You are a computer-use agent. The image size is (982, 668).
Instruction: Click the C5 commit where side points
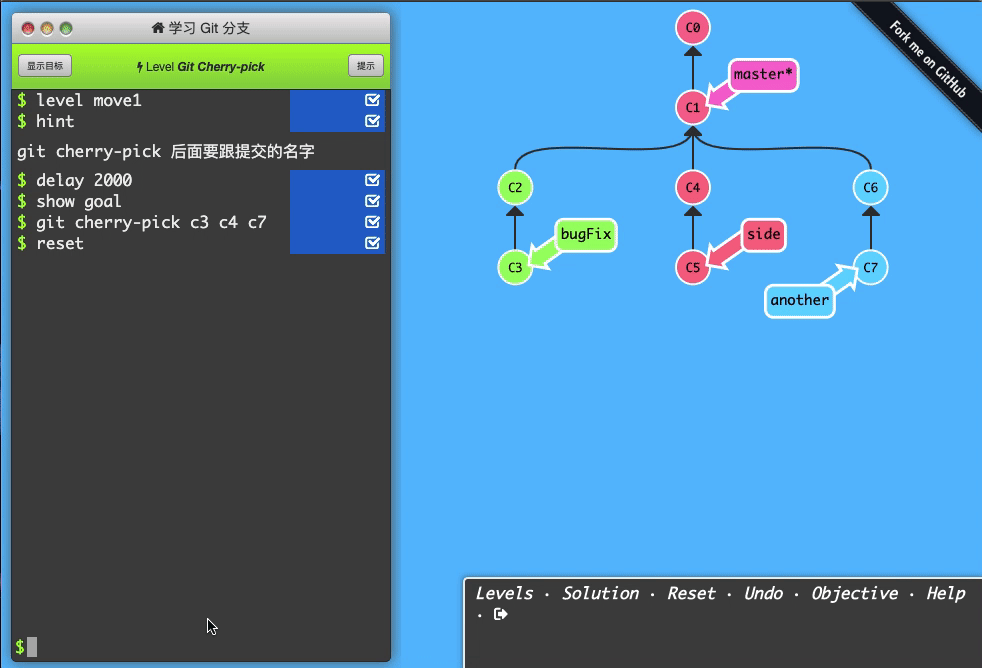pos(692,267)
